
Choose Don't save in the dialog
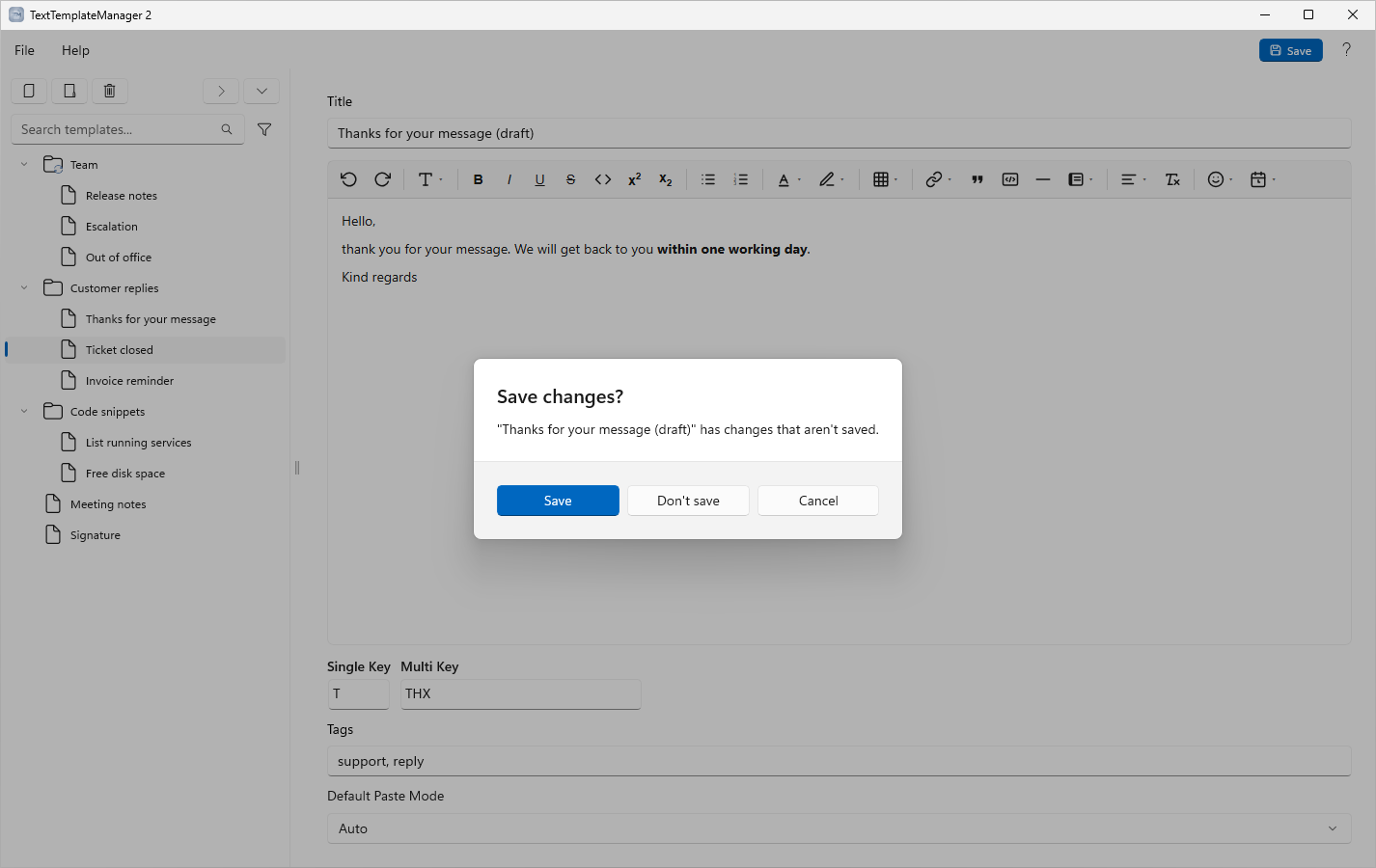click(x=688, y=501)
